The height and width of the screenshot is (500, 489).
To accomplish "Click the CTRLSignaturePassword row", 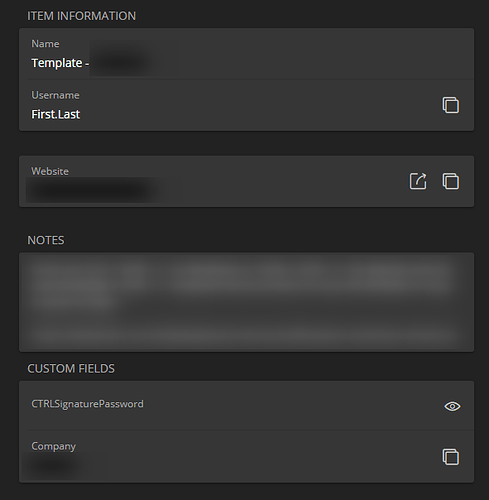I will tap(246, 406).
